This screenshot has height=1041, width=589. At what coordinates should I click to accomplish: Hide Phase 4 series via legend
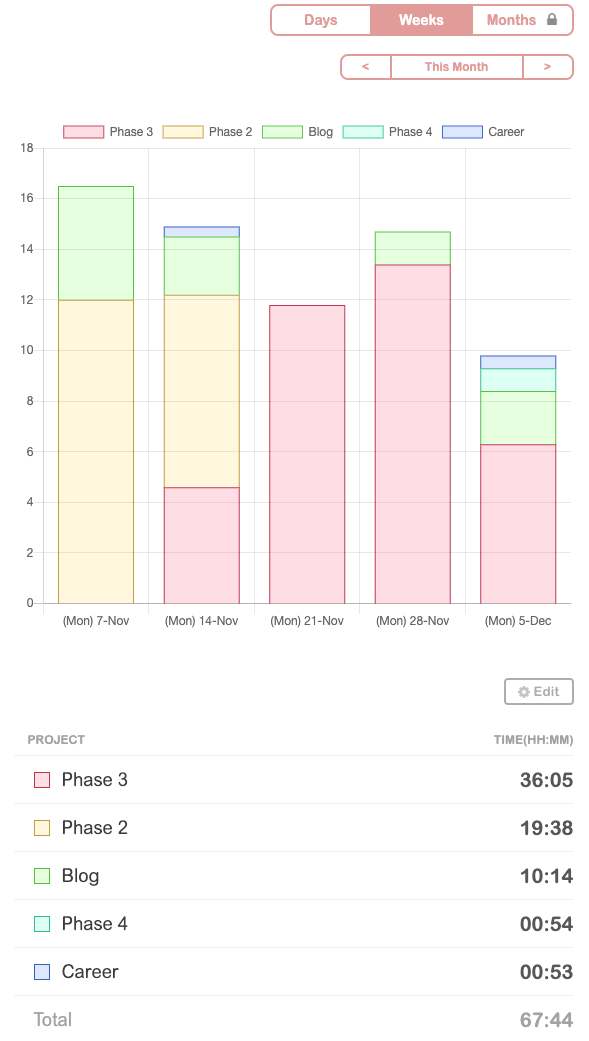388,131
